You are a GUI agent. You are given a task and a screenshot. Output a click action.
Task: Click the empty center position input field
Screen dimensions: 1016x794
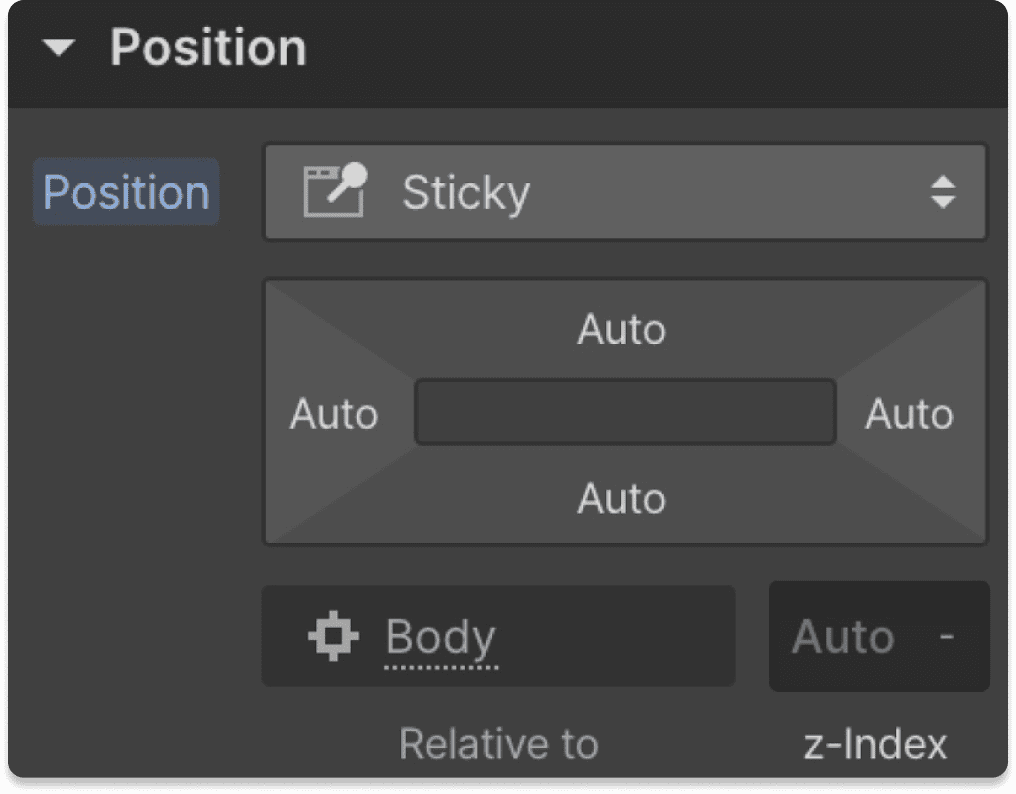pos(625,411)
